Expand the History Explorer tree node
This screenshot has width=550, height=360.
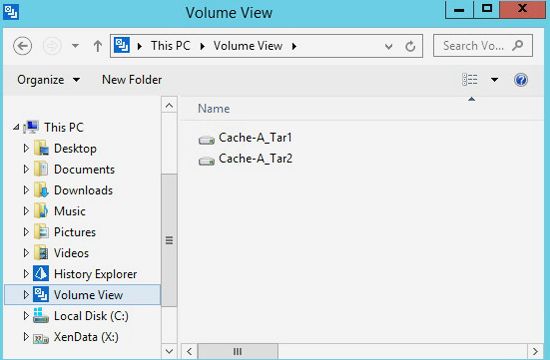[26, 274]
